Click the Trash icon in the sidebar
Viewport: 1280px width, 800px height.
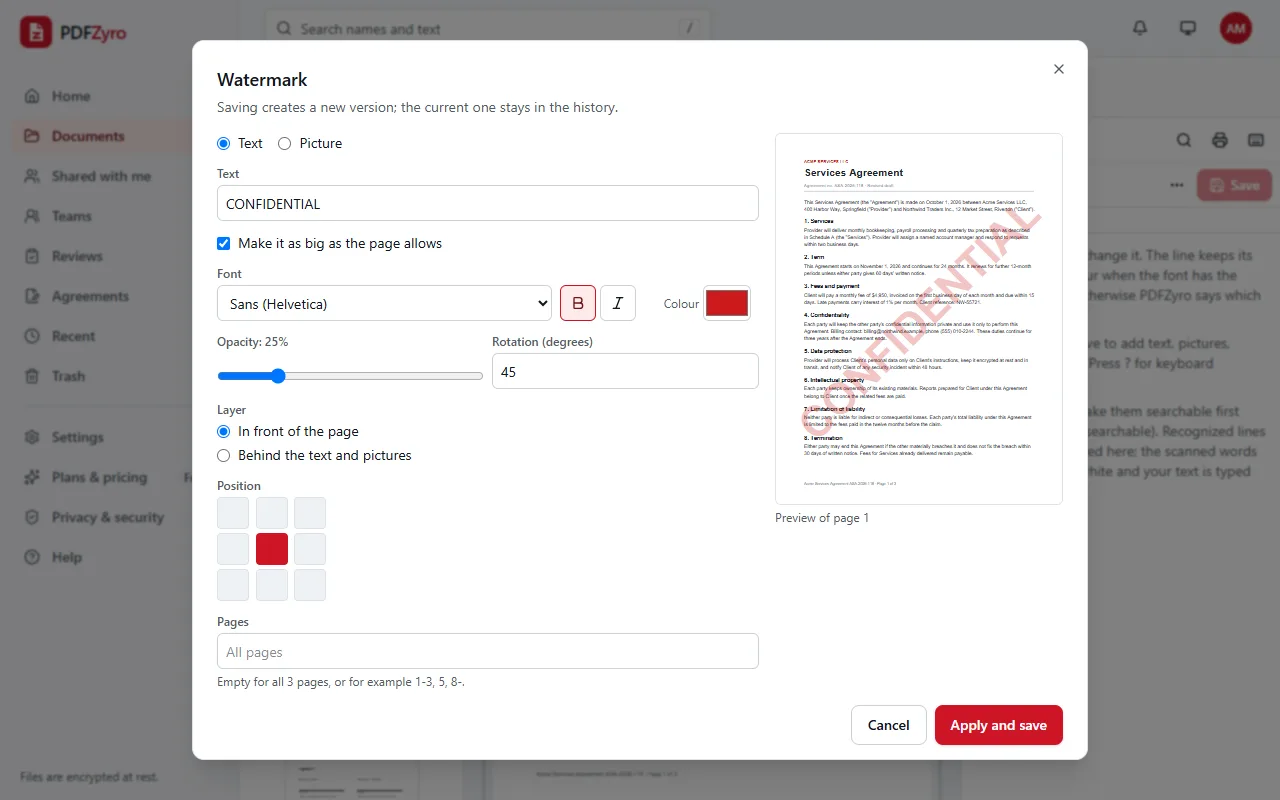click(32, 376)
